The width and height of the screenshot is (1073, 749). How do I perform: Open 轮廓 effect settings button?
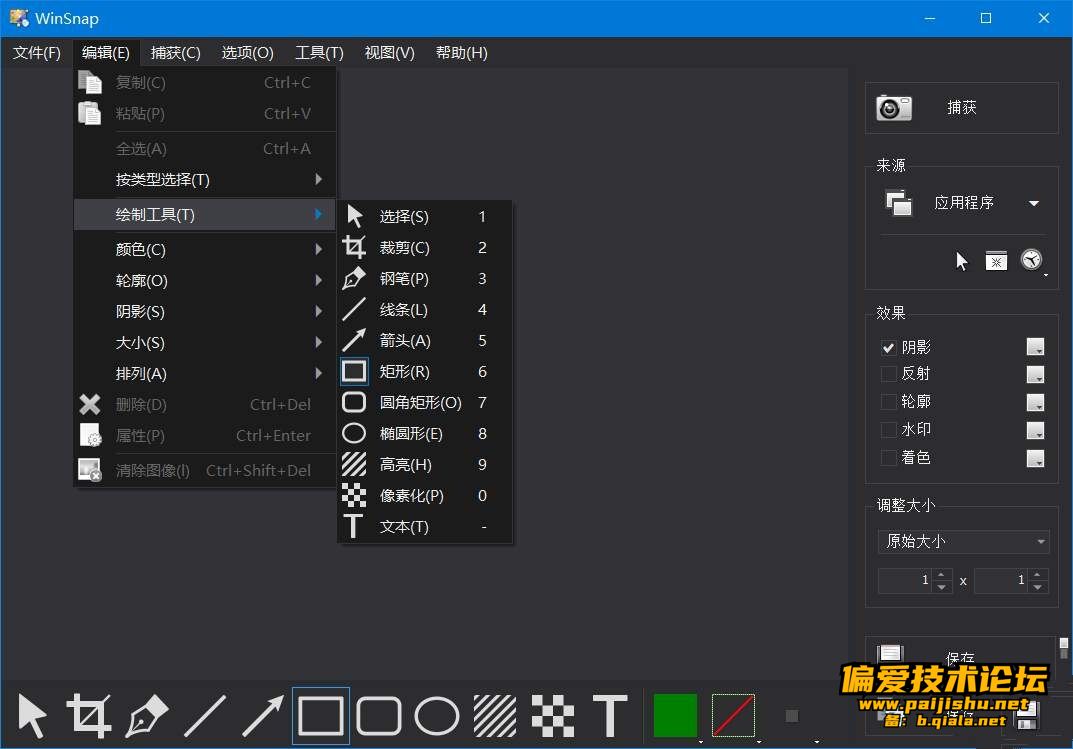(1035, 402)
